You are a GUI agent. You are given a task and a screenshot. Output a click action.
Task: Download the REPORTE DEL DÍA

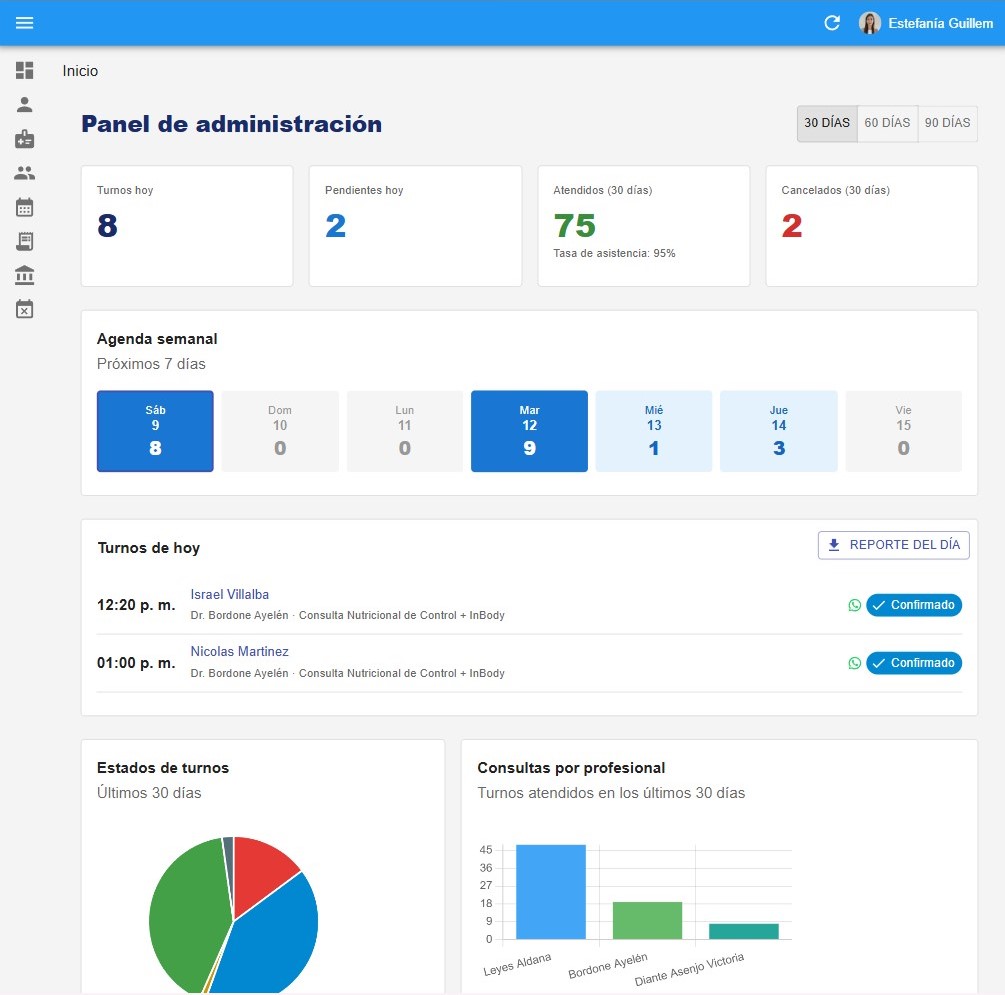[x=893, y=545]
